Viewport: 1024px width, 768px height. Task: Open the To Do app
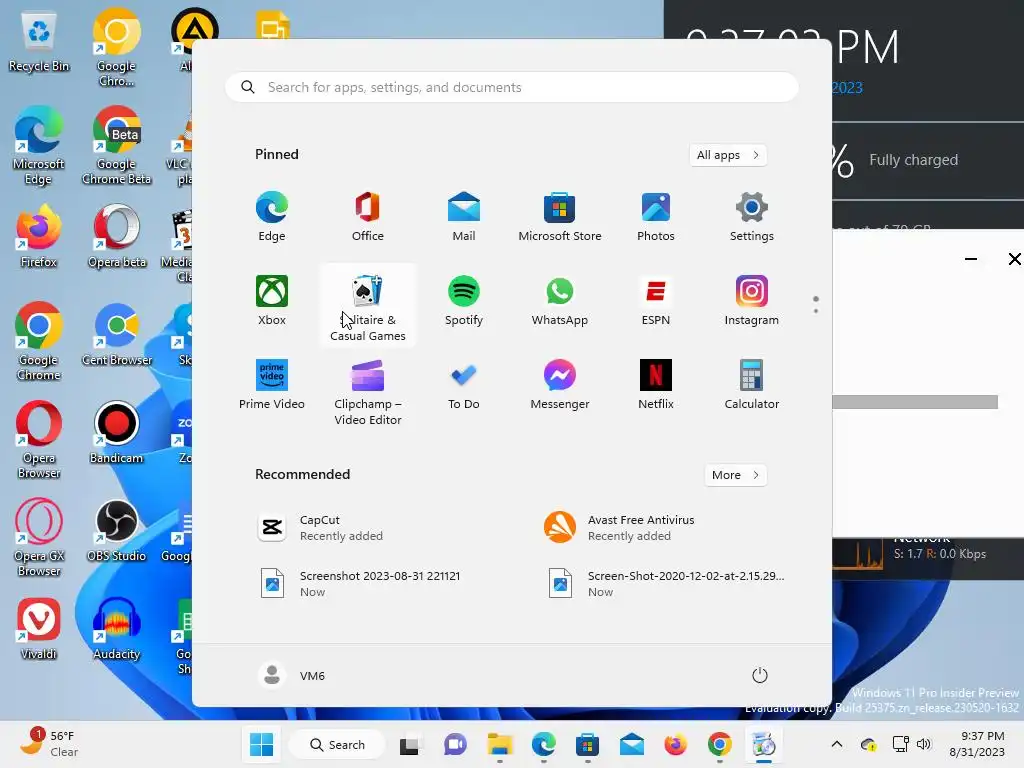click(464, 385)
